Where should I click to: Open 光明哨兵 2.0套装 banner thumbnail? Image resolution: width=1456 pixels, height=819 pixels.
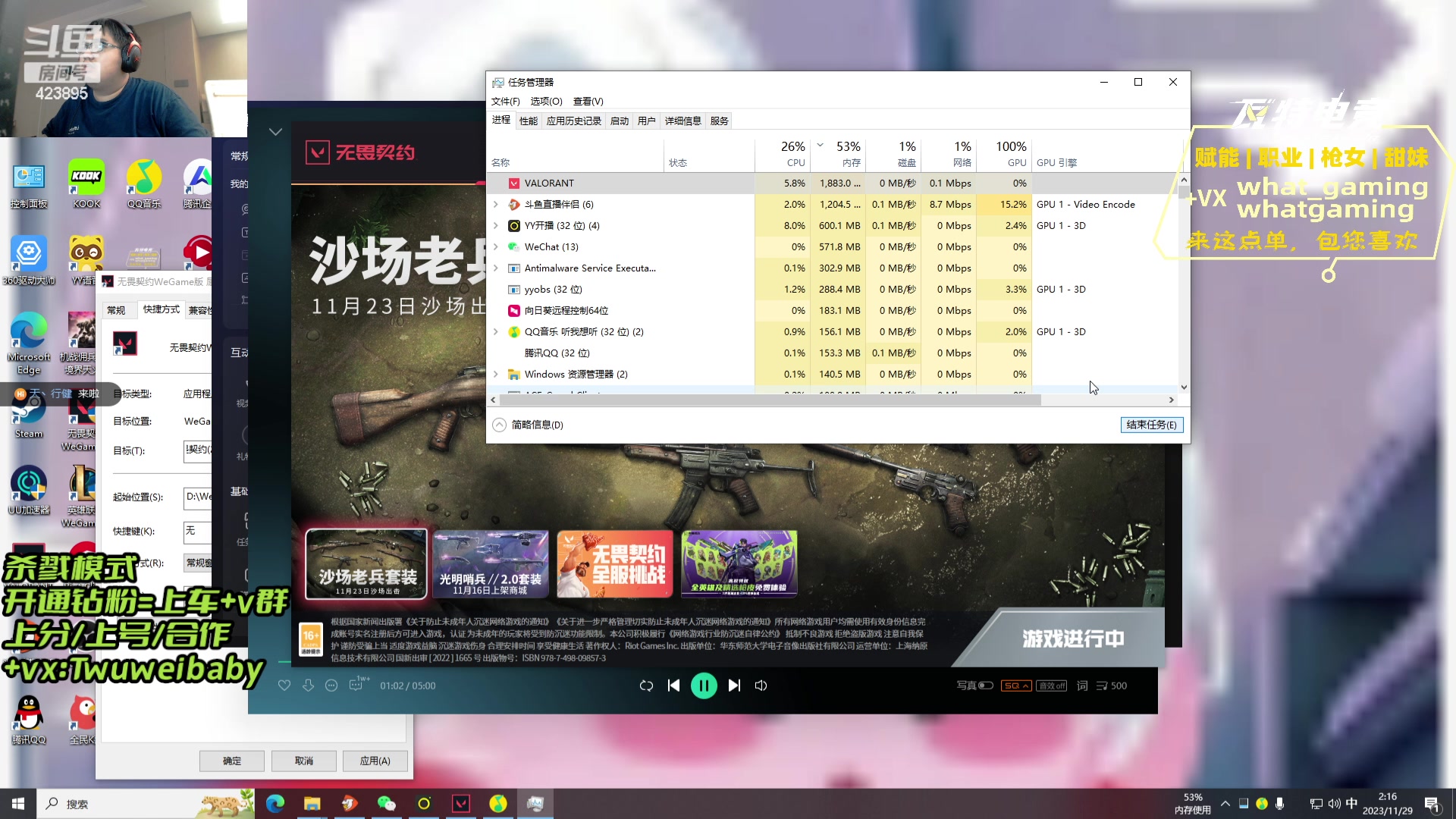(491, 564)
